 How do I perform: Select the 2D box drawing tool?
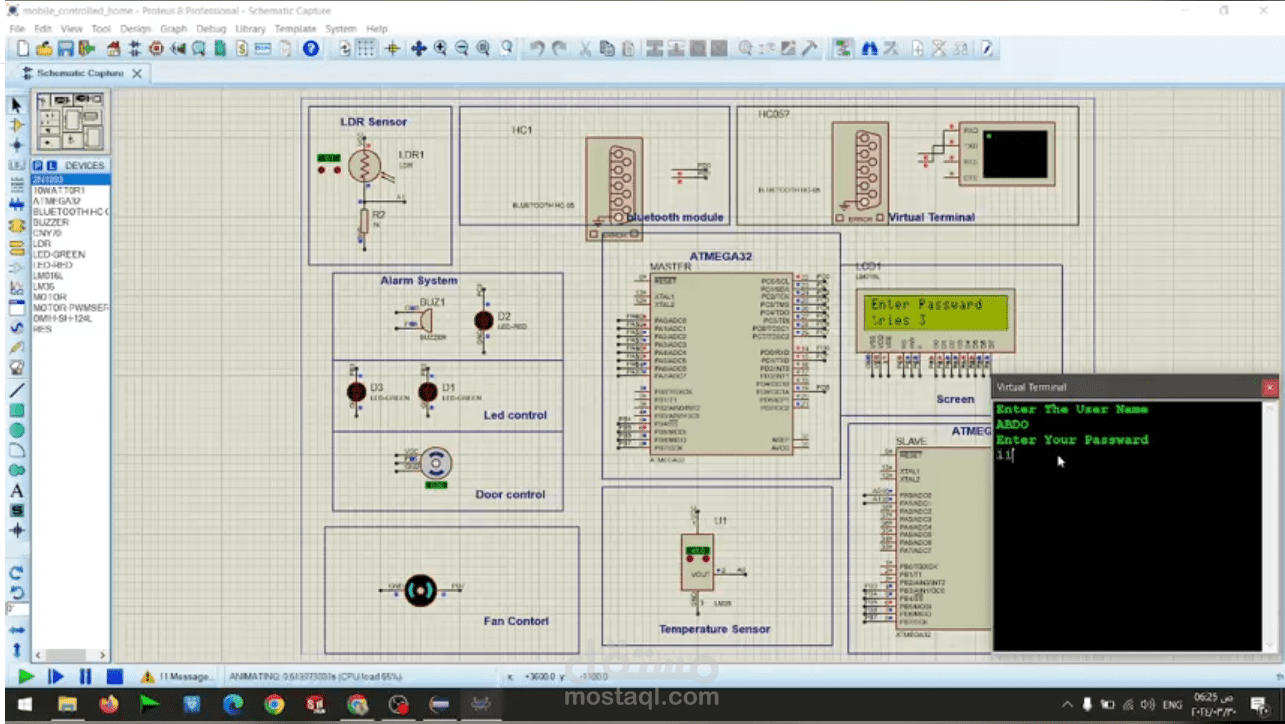16,410
